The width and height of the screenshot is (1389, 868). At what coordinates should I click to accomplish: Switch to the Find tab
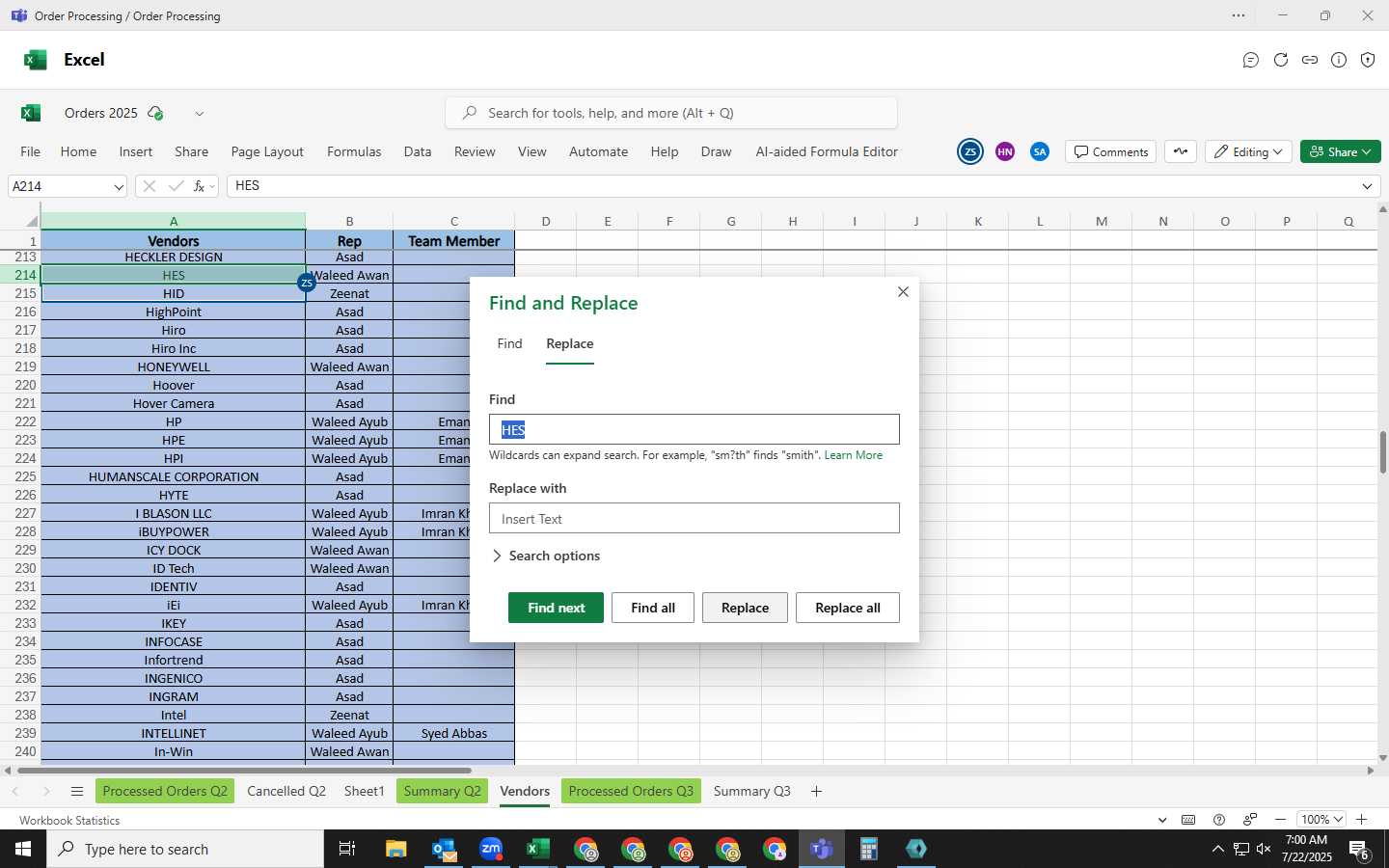point(509,344)
